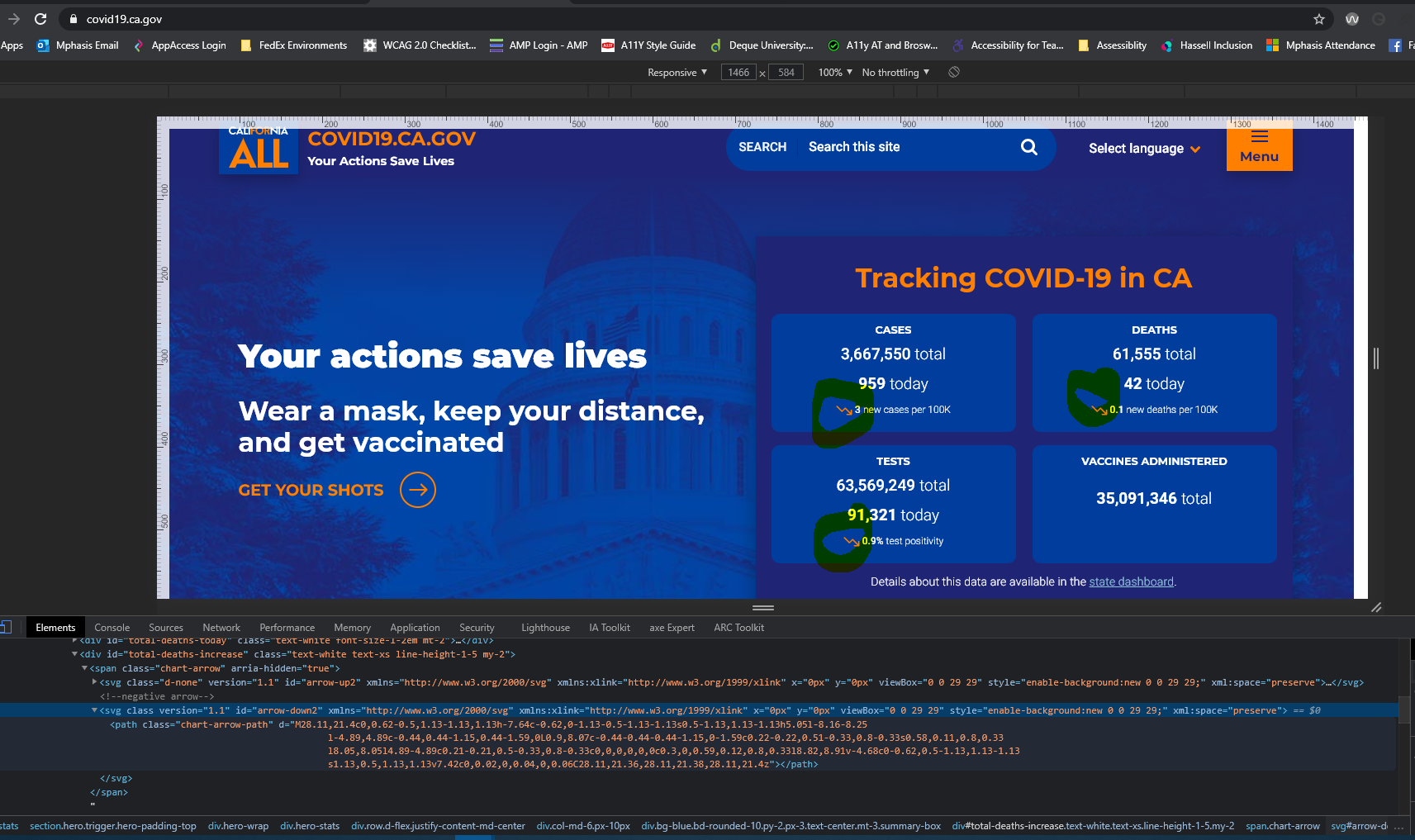Switch to the Security tab
The width and height of the screenshot is (1415, 840).
477,628
